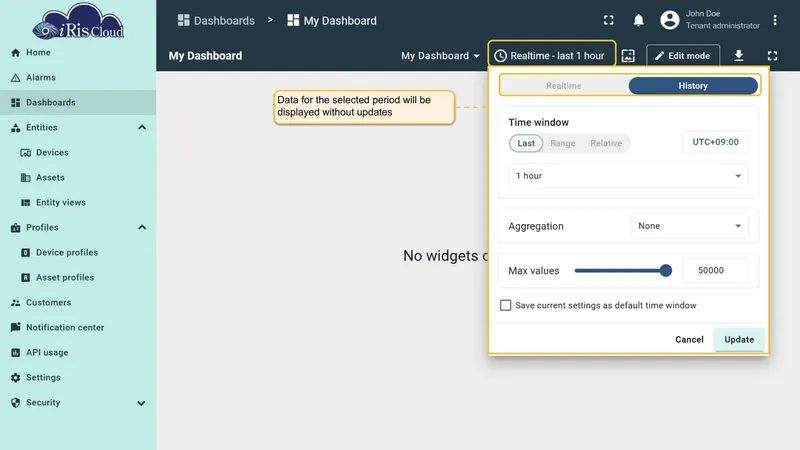Click the Dashboards breadcrumb link
This screenshot has height=450, width=800.
[x=216, y=20]
